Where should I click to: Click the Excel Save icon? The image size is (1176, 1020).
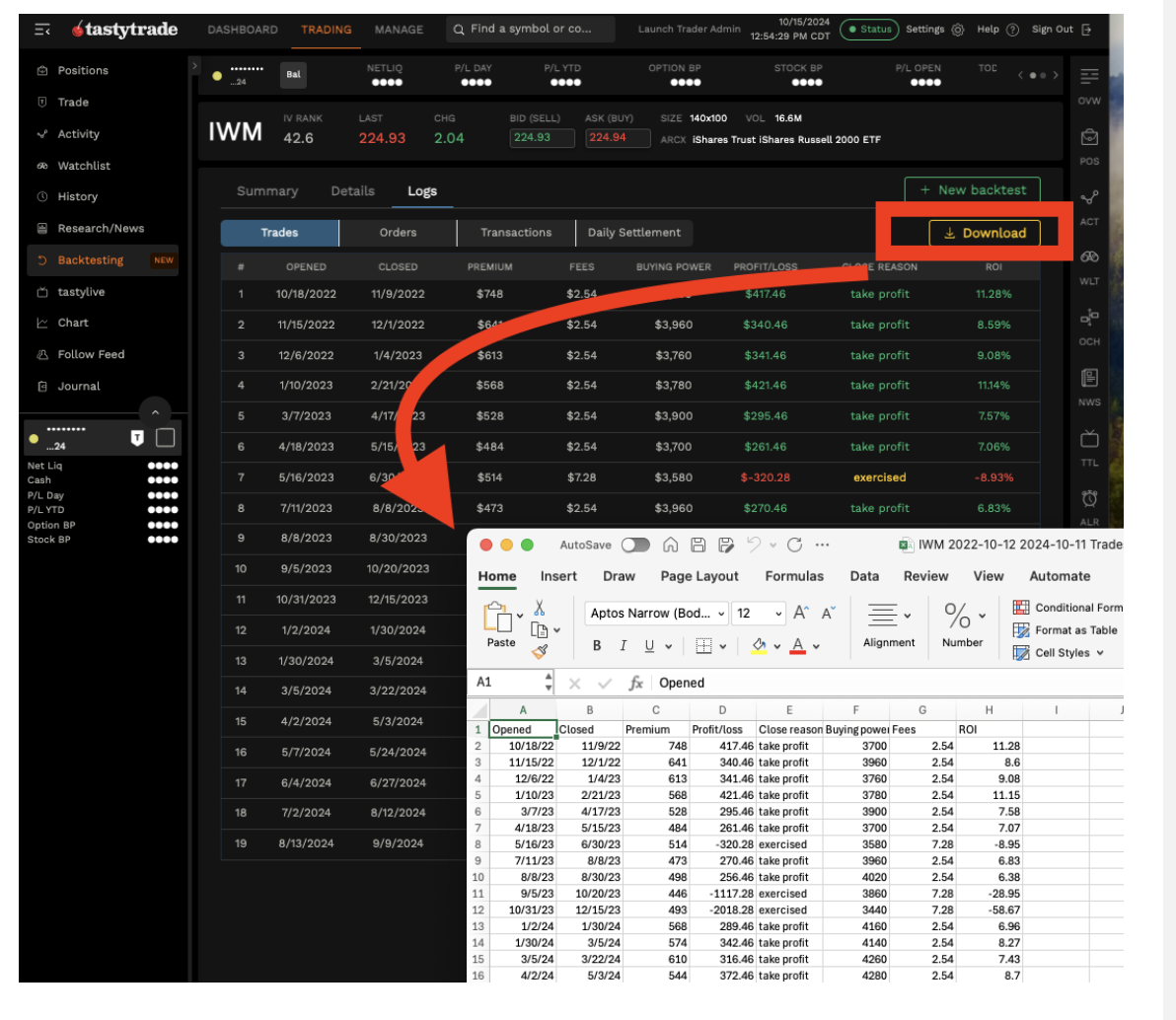[698, 546]
